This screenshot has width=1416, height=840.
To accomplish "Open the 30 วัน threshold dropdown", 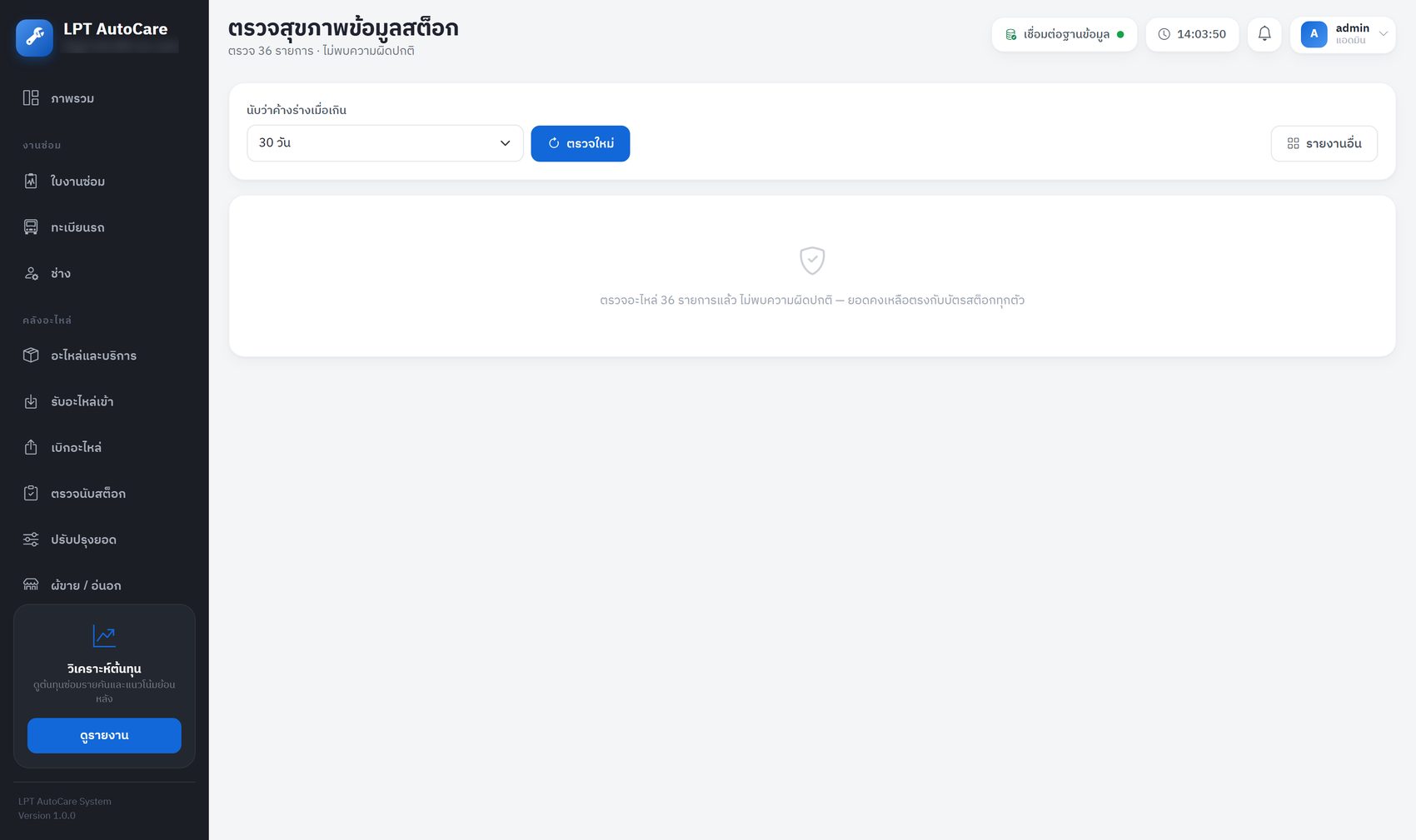I will pos(385,143).
